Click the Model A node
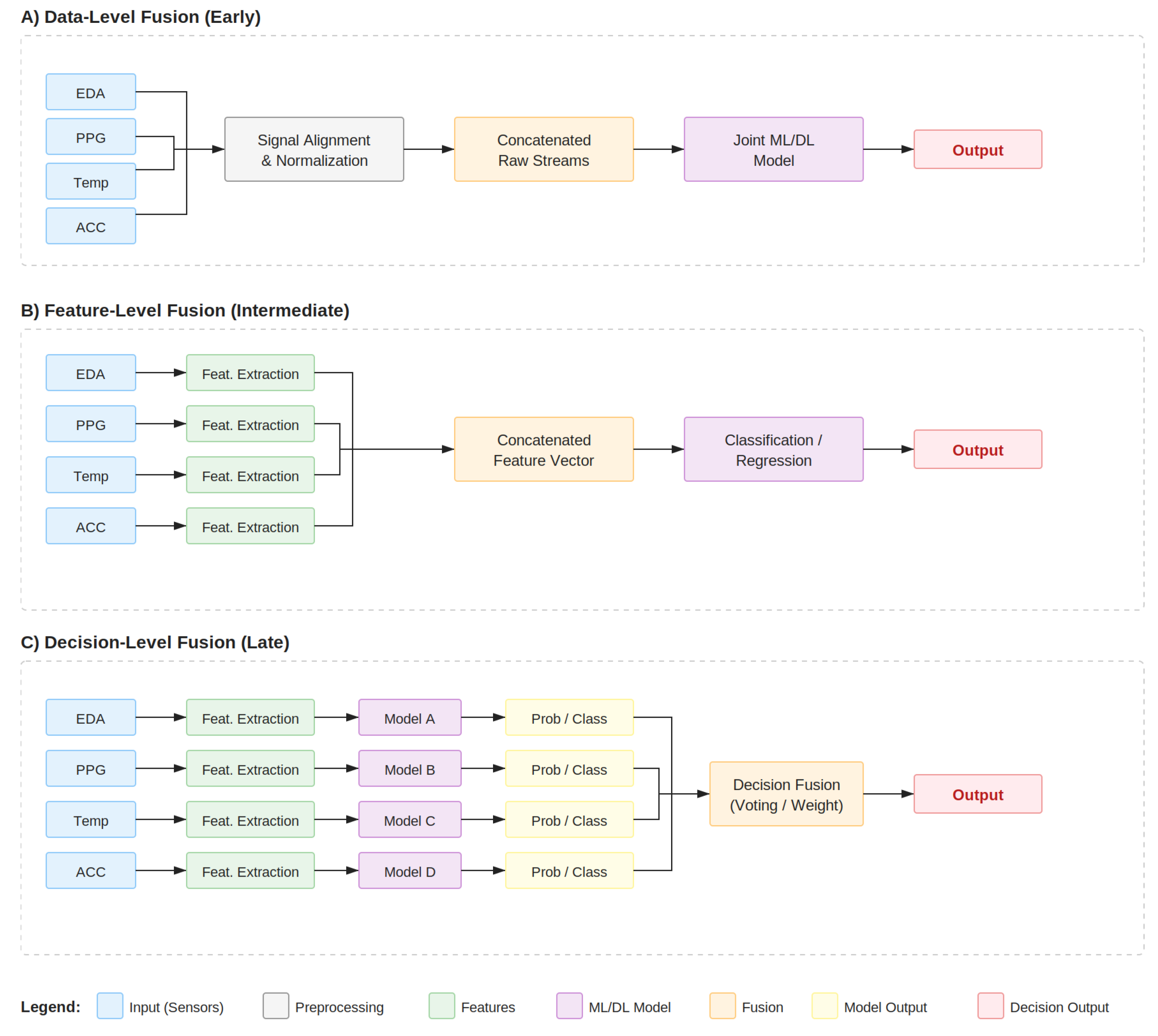Screen dimensions: 1158x1036 point(410,717)
